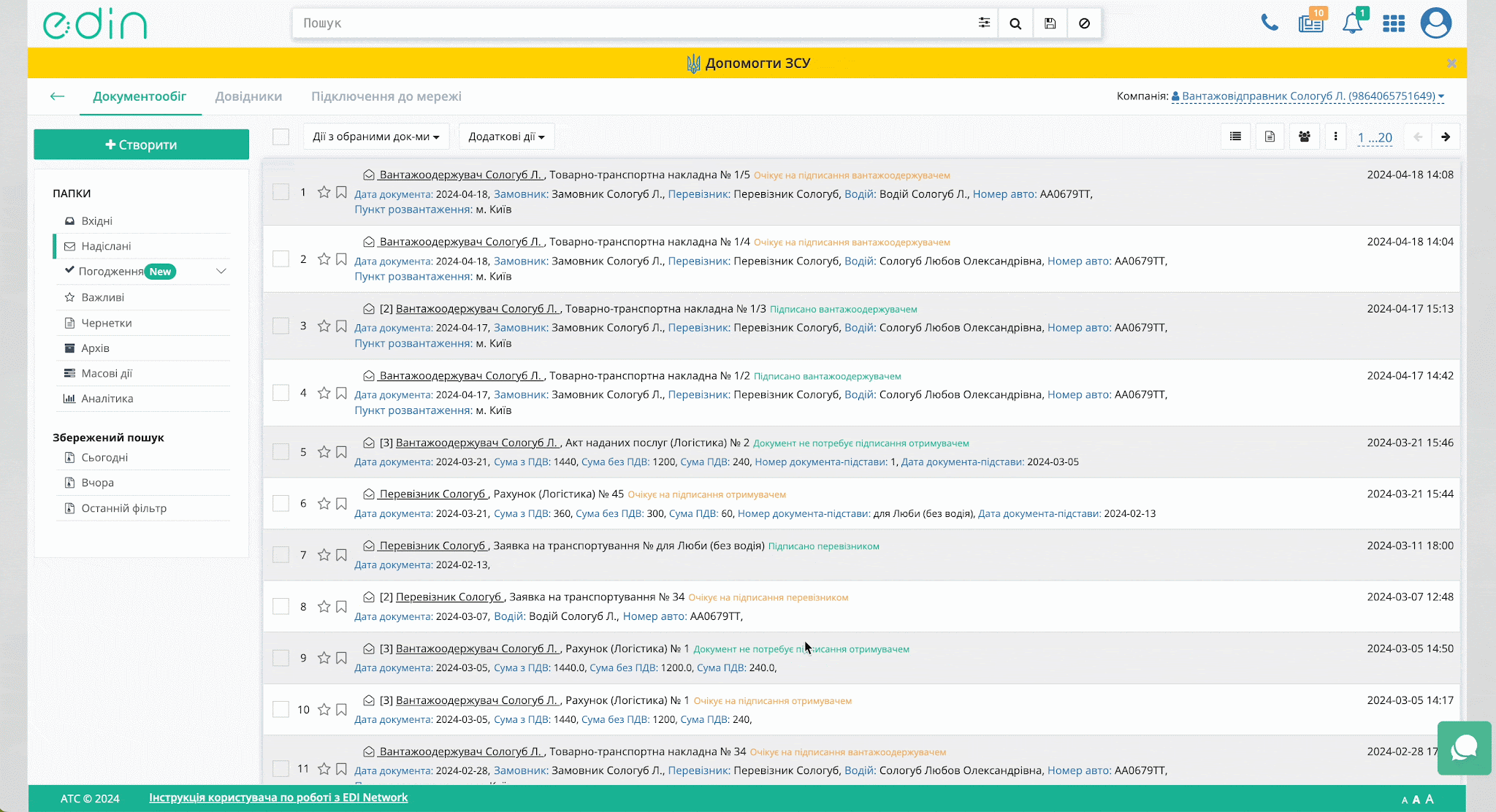Open the news icon with badge 10
The height and width of the screenshot is (812, 1496).
tap(1311, 23)
